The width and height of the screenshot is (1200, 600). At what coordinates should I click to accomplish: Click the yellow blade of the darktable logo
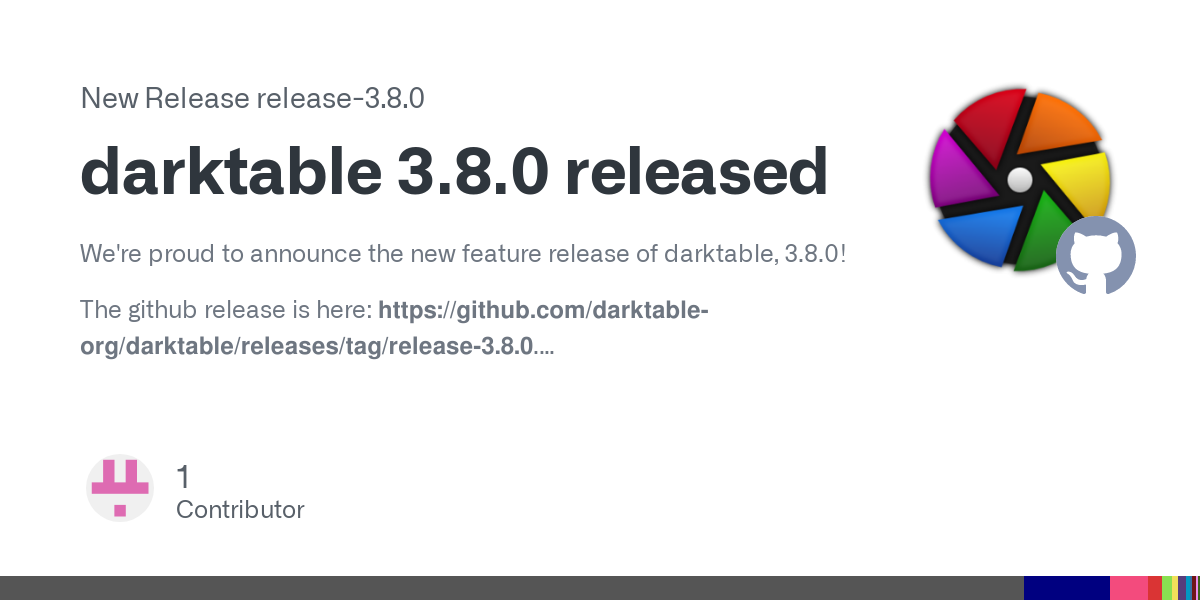tap(1080, 192)
